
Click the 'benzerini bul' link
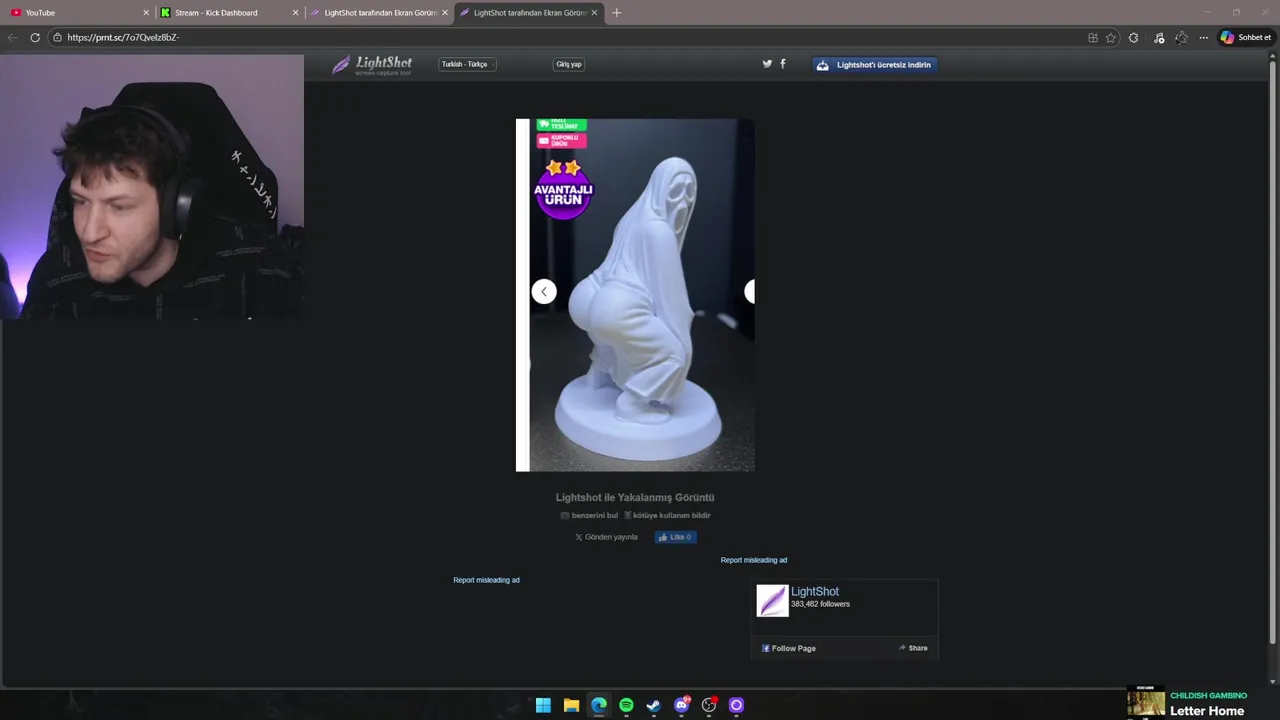tap(589, 515)
